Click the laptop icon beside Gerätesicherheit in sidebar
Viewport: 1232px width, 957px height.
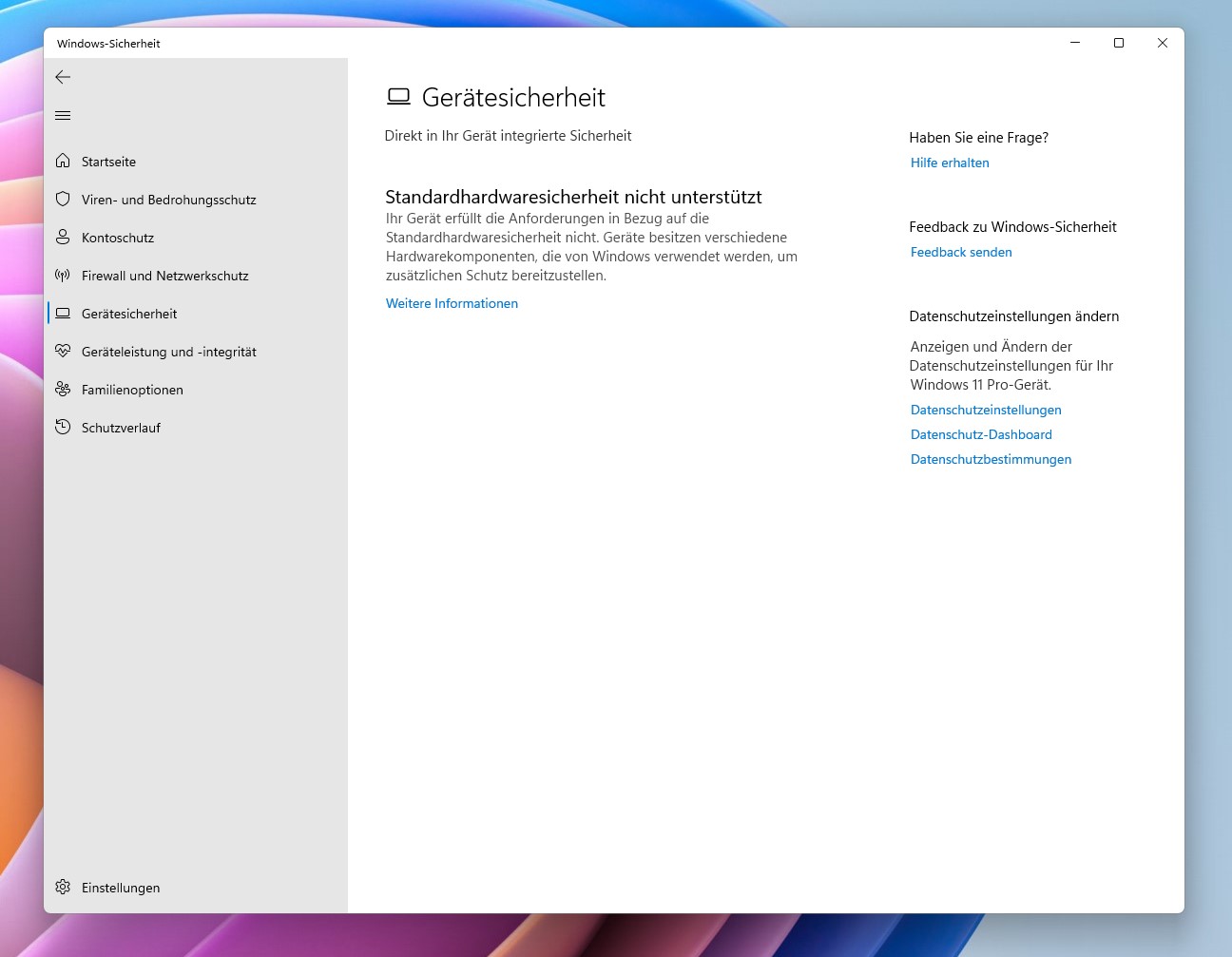[63, 313]
